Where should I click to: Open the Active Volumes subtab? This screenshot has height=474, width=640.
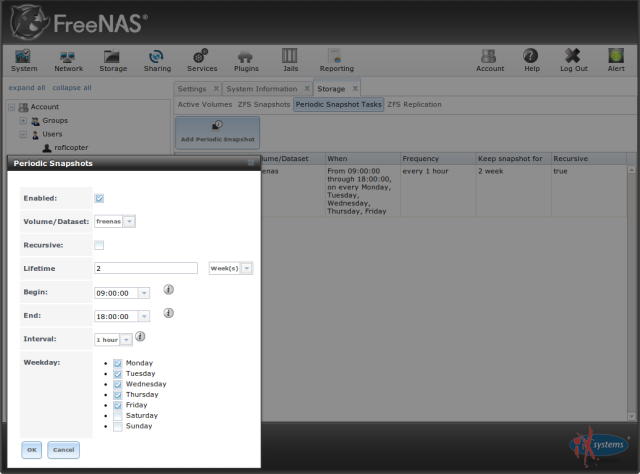coord(204,105)
